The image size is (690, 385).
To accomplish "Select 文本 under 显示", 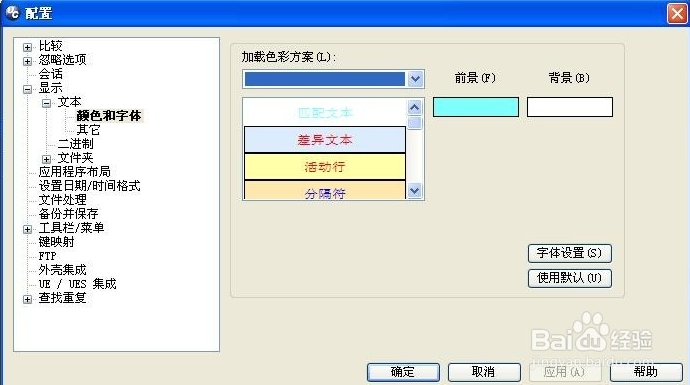I will pos(69,102).
